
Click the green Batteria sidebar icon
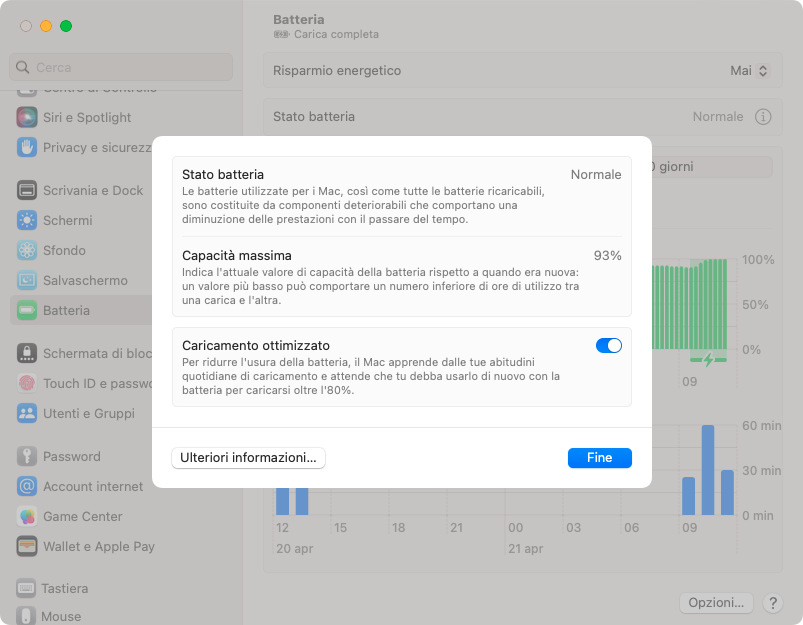pos(27,310)
